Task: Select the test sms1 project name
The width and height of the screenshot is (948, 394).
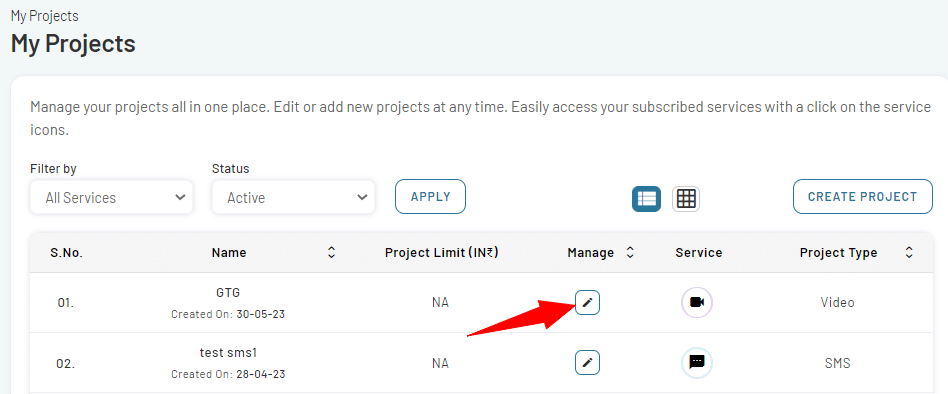Action: [x=228, y=352]
